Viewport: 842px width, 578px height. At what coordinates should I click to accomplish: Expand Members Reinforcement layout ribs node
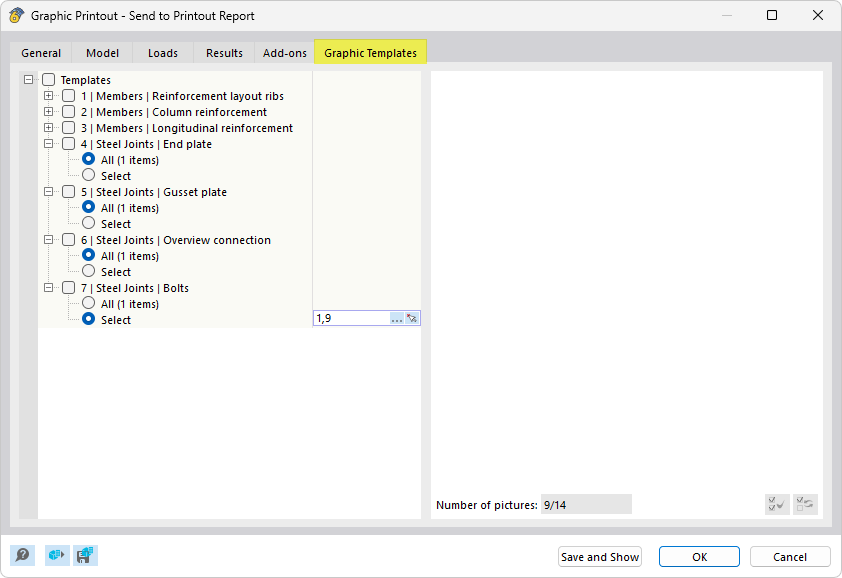point(48,96)
